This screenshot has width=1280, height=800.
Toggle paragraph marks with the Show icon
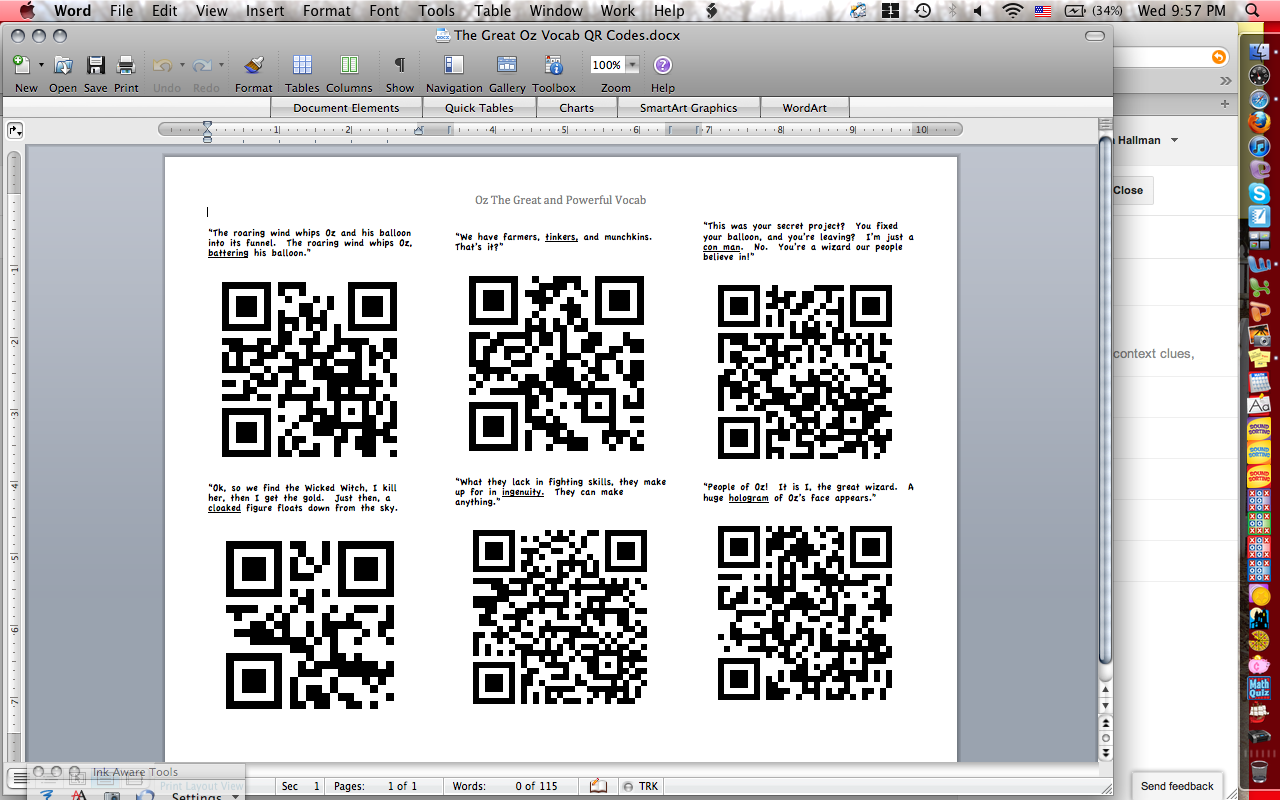pos(399,64)
